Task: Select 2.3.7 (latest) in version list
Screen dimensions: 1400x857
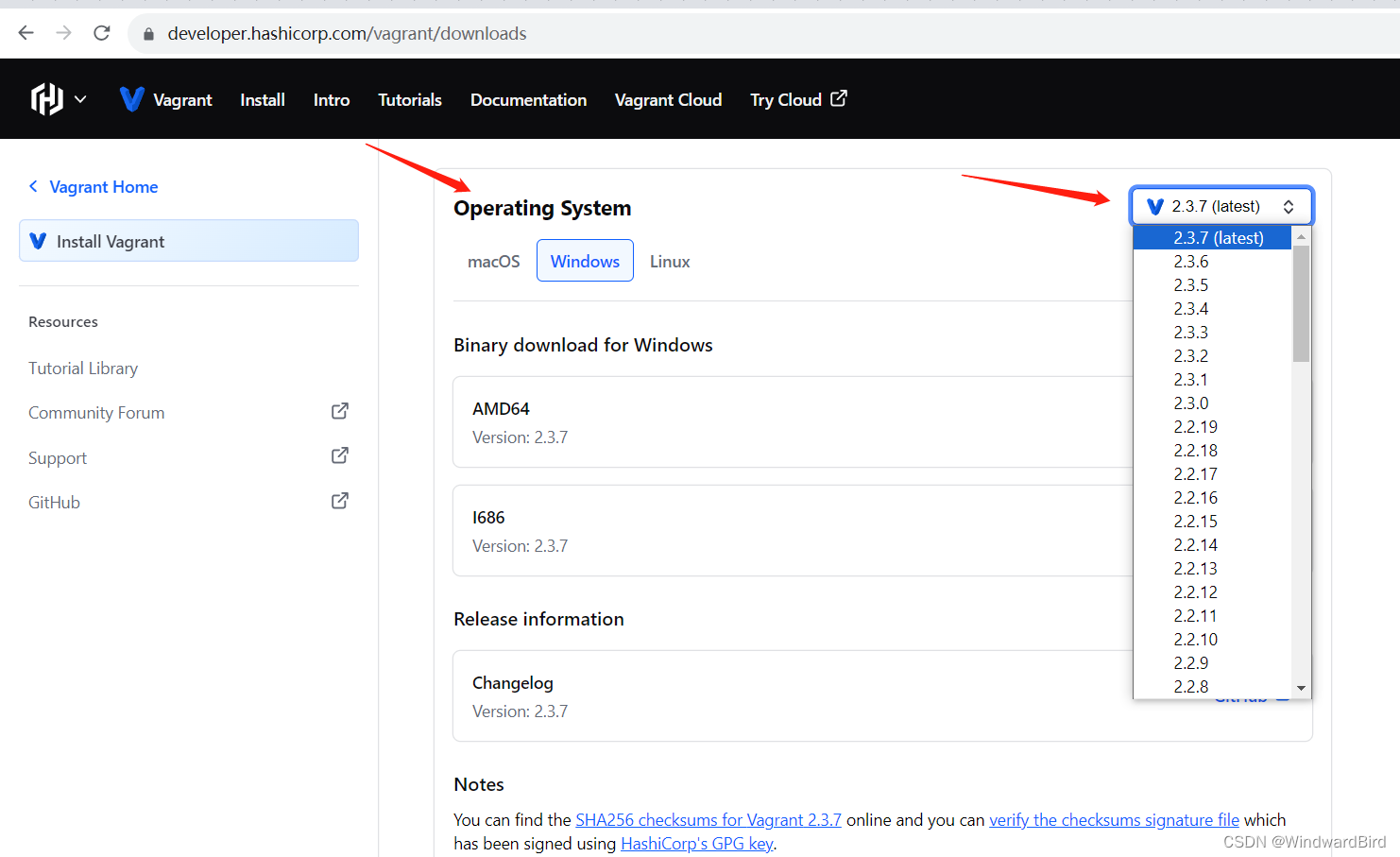Action: point(1212,238)
